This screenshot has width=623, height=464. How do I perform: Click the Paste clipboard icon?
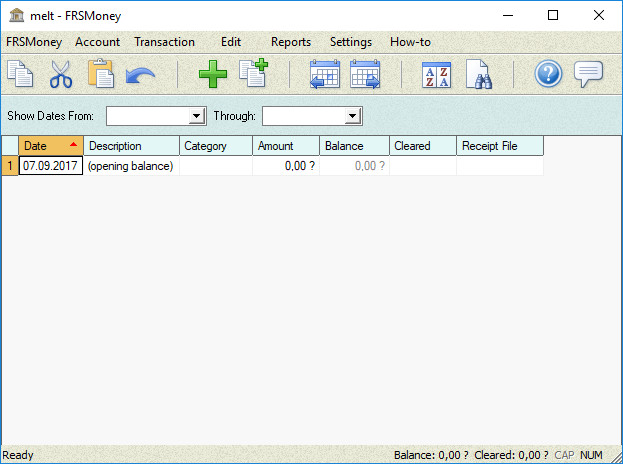point(101,73)
